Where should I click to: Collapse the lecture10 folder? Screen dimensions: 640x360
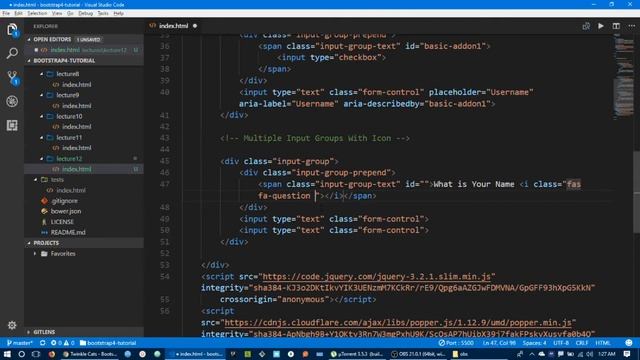(42, 116)
